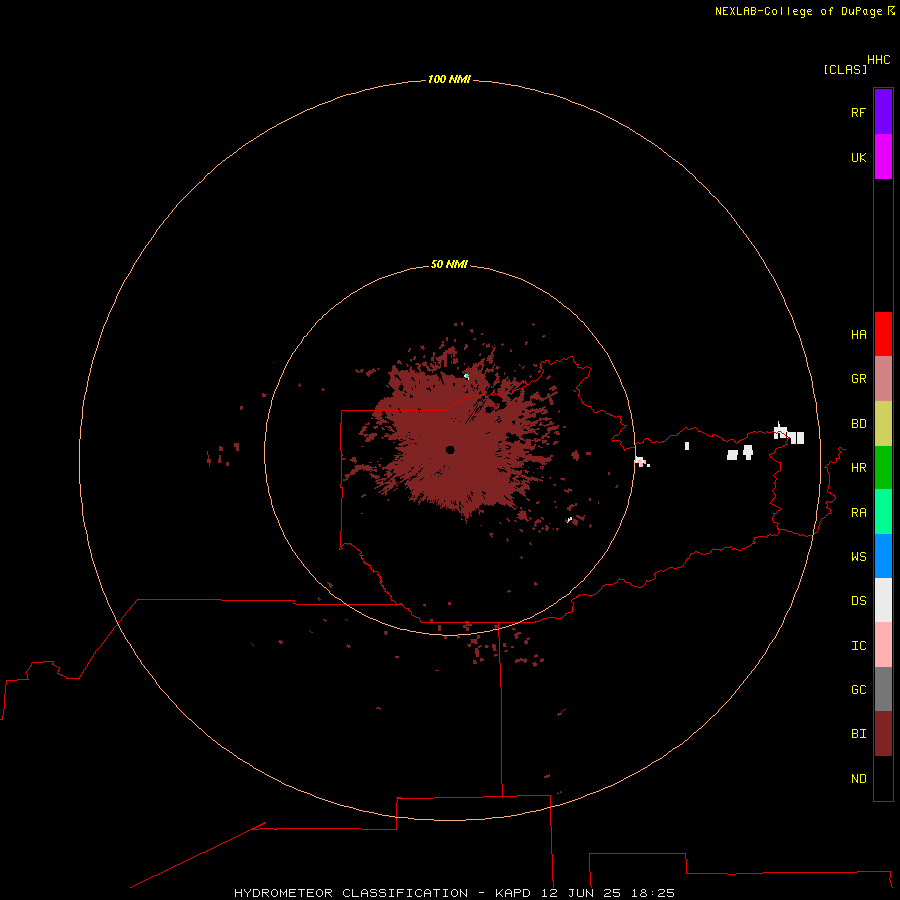Click the WS legend label

[x=858, y=557]
